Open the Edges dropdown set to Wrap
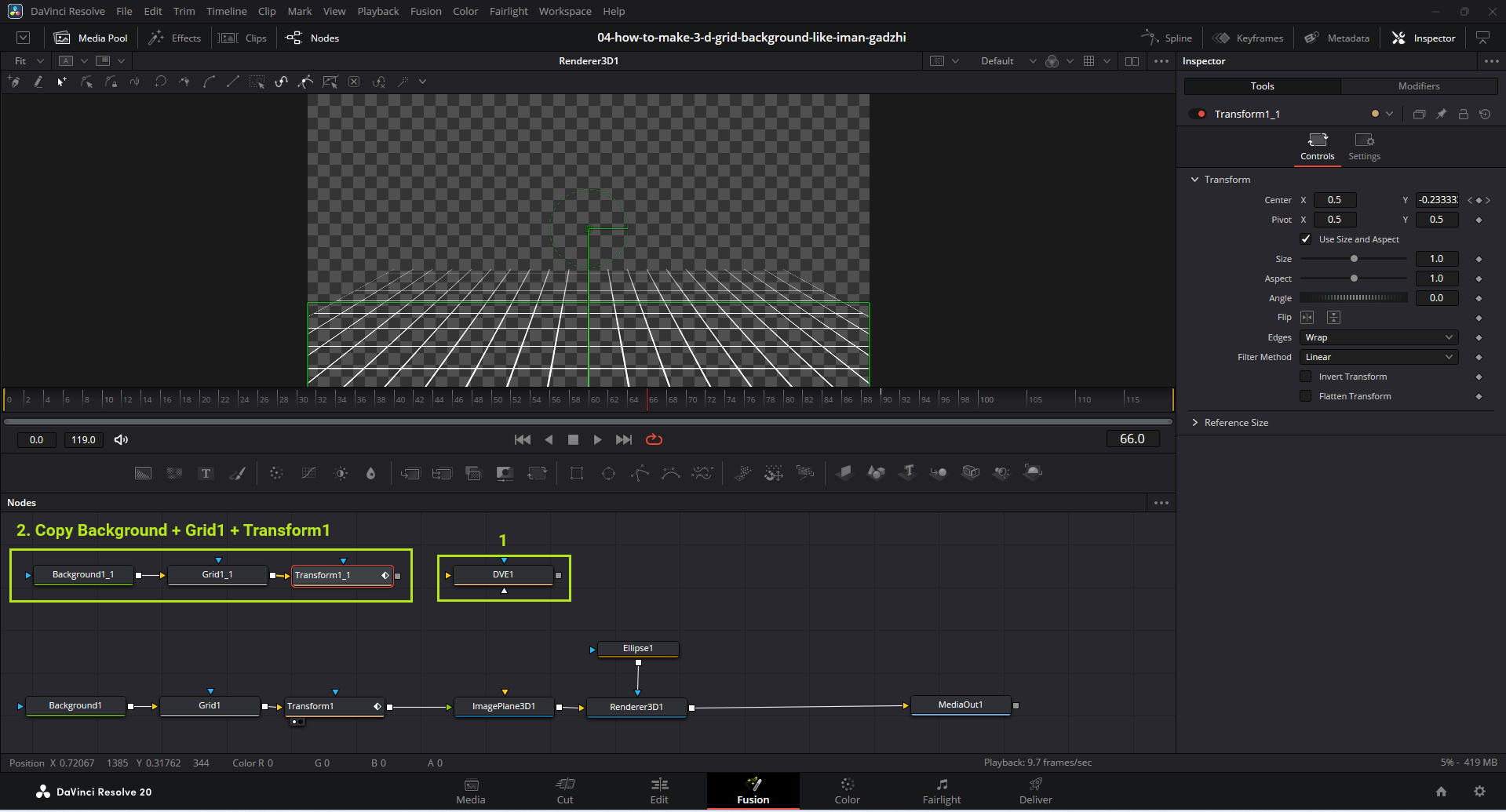 tap(1378, 337)
